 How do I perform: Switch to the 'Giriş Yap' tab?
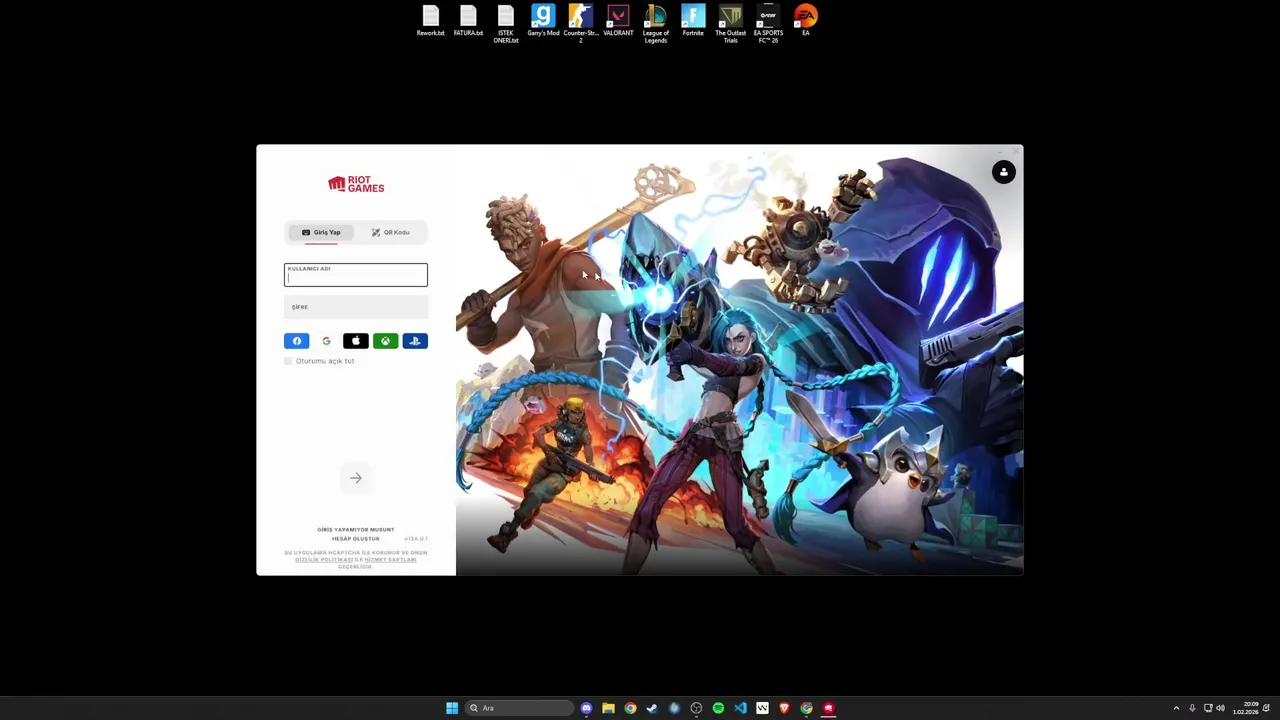tap(321, 232)
